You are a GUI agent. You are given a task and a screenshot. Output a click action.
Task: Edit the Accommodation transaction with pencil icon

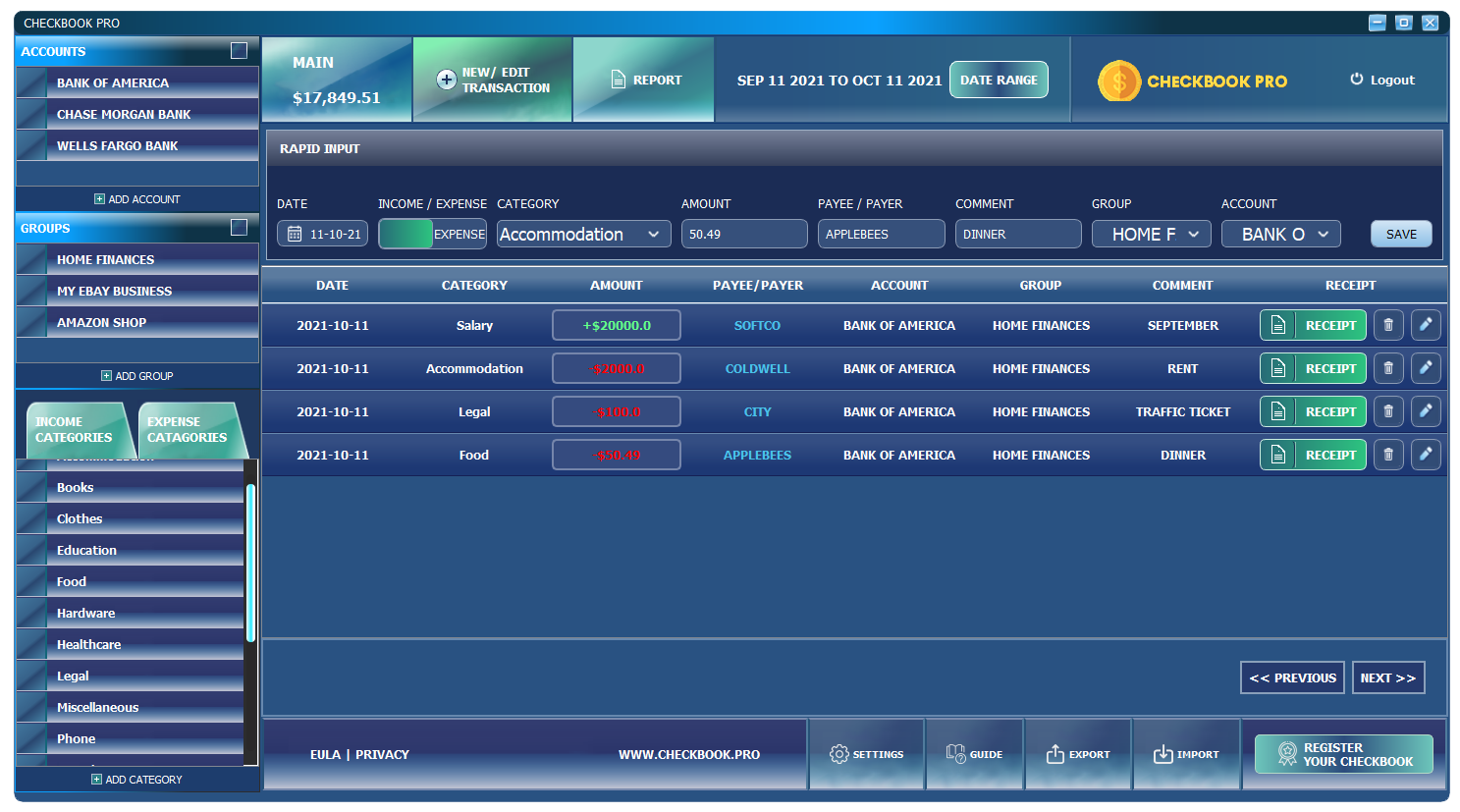click(x=1426, y=368)
